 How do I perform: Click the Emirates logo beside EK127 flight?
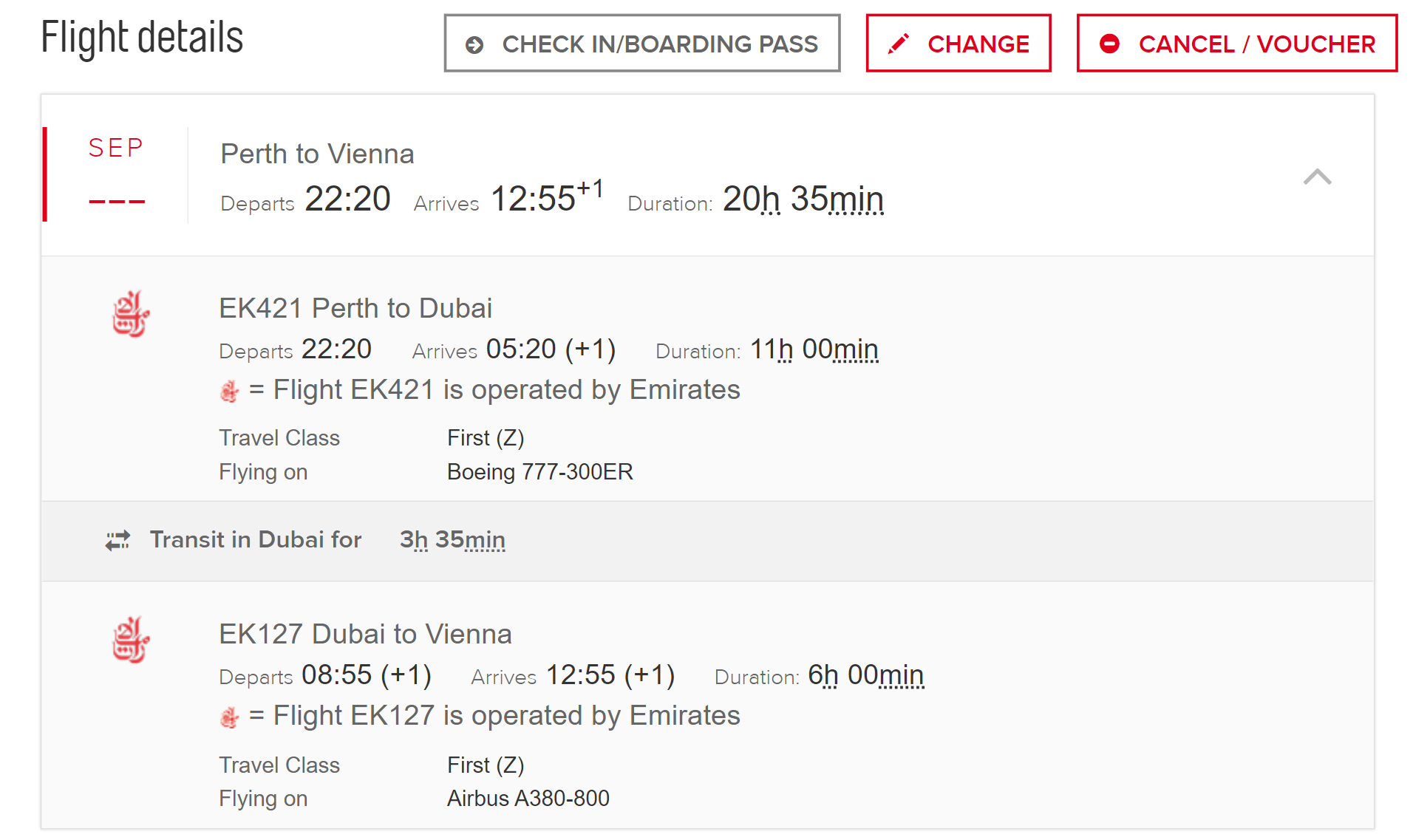click(131, 640)
